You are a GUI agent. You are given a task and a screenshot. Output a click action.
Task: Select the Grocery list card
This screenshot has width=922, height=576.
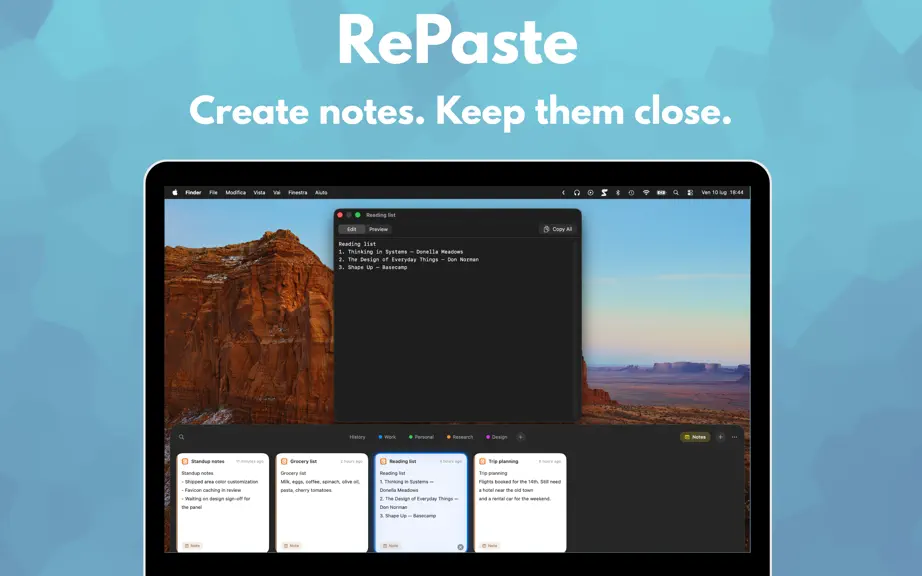click(x=322, y=503)
